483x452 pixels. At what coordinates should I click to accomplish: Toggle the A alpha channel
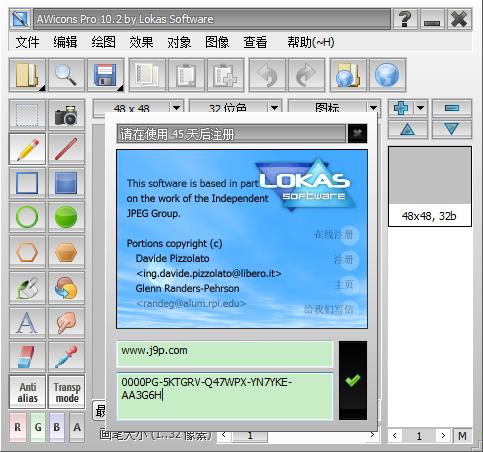77,427
